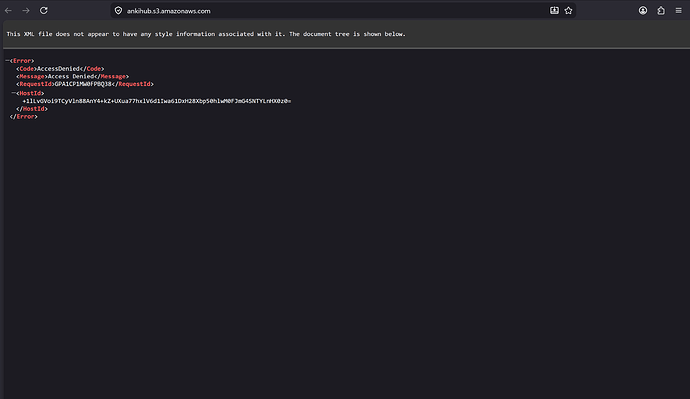Click the install/save page icon in address bar
Screen dimensions: 690x399
[x=554, y=11]
